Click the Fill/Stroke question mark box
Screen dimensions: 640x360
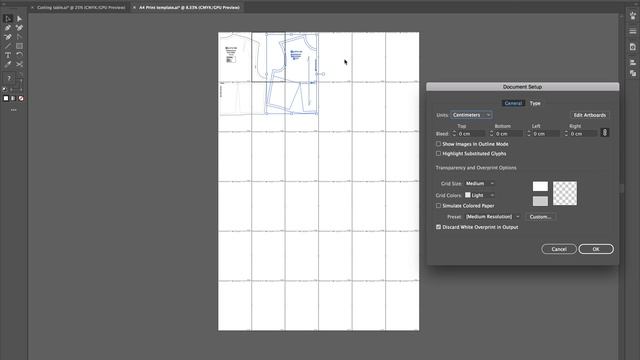point(9,78)
